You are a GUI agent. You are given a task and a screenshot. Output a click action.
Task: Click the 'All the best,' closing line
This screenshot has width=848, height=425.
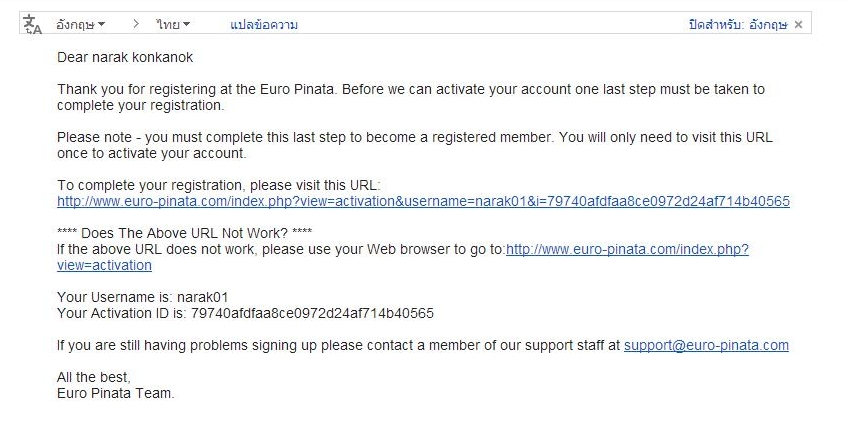click(x=94, y=377)
